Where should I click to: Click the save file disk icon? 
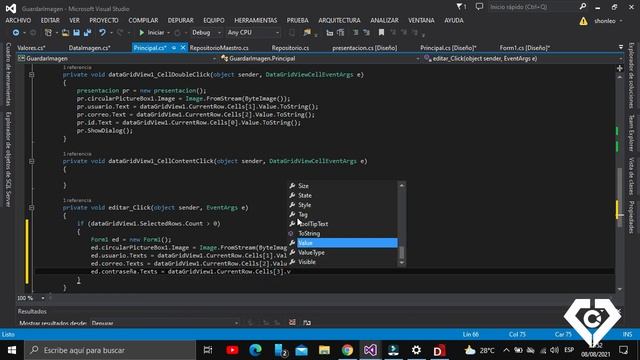[76, 32]
